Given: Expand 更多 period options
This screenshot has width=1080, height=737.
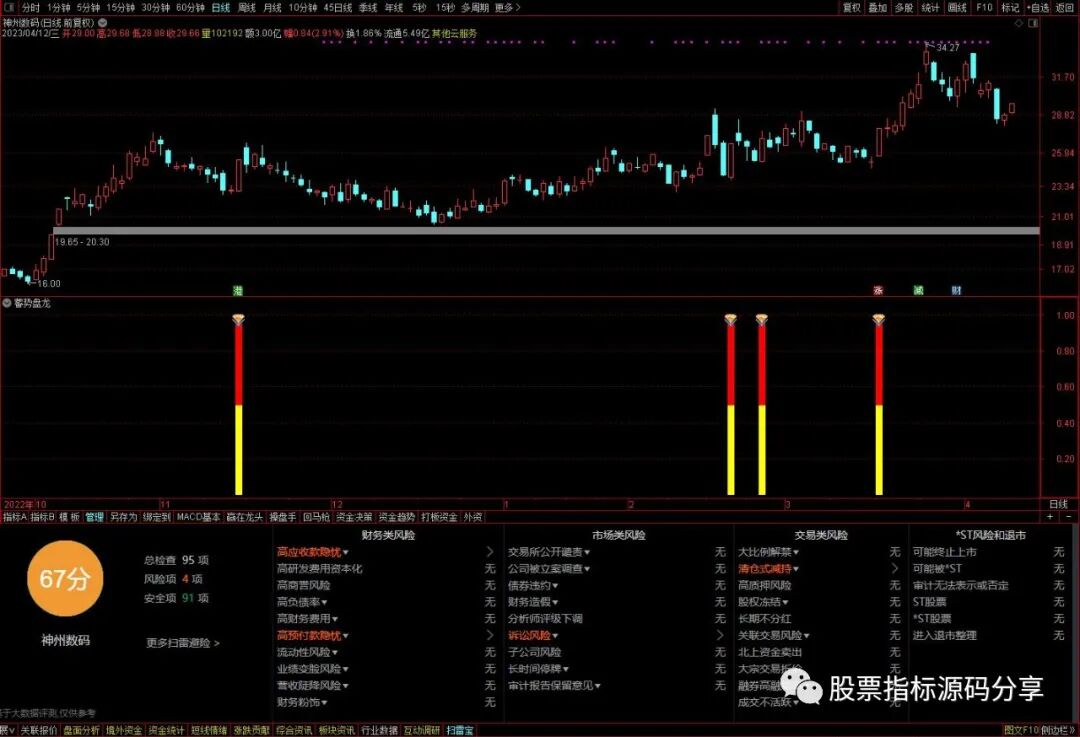Looking at the screenshot, I should point(508,8).
